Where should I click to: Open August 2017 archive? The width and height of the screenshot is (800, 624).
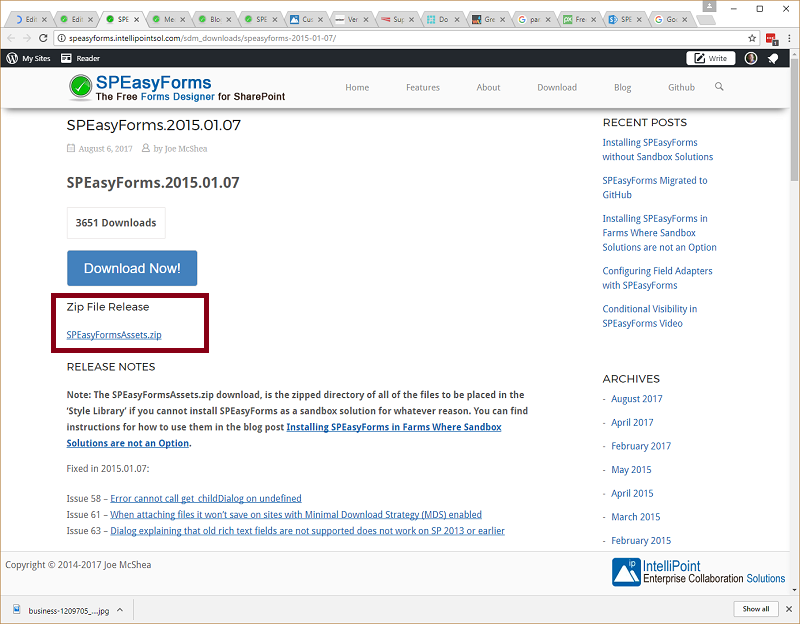coord(637,398)
